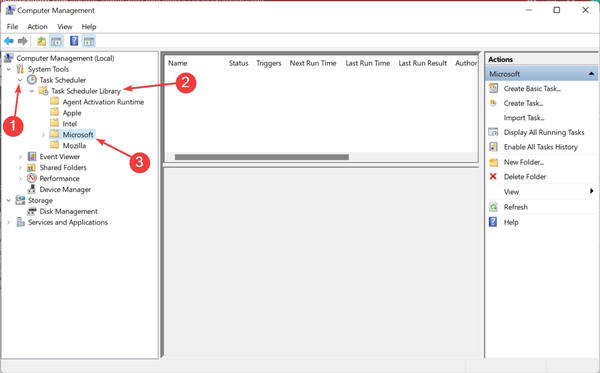Click the Up One Level folder icon
Image resolution: width=600 pixels, height=373 pixels.
(x=41, y=41)
